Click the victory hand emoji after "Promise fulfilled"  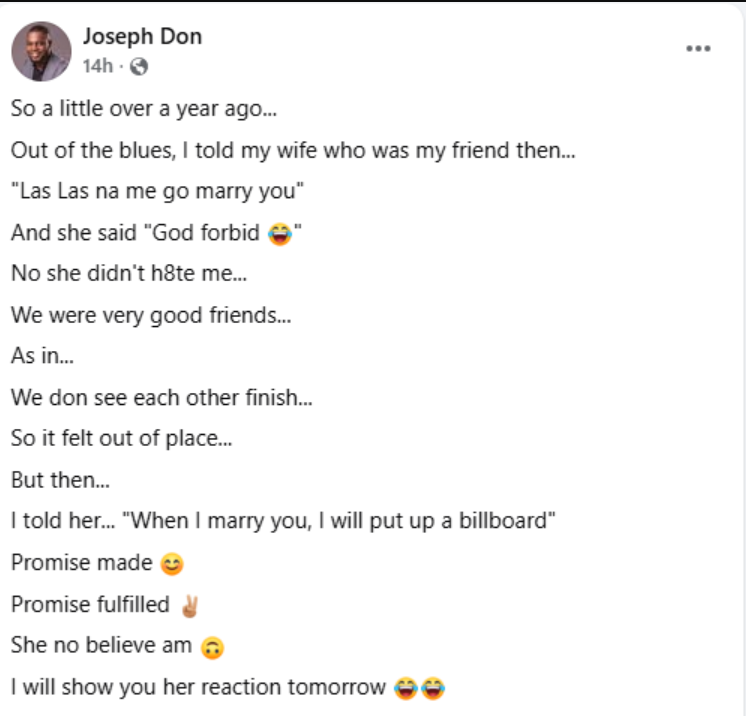point(189,605)
